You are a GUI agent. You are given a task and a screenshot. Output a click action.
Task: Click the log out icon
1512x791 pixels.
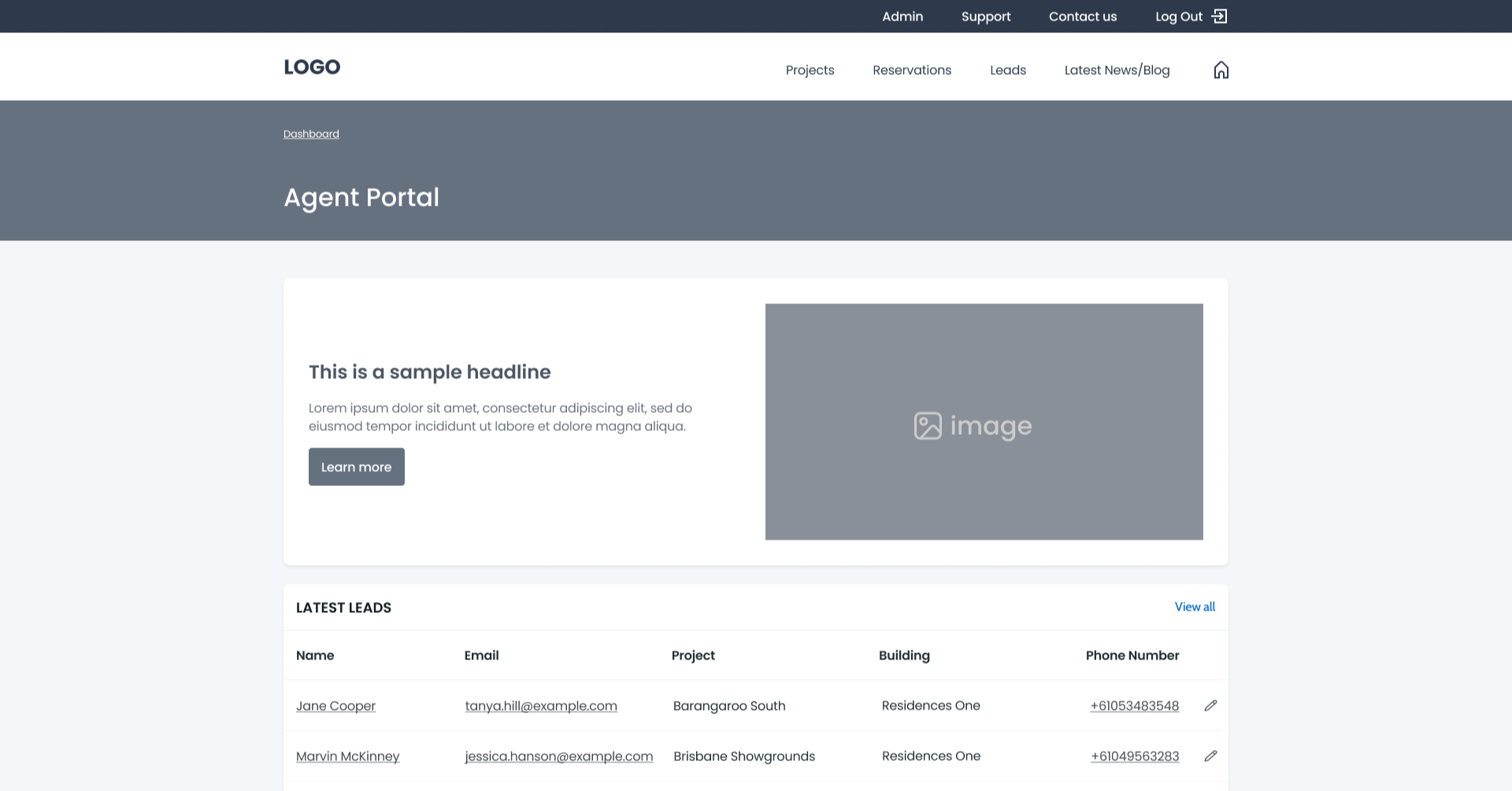tap(1219, 16)
